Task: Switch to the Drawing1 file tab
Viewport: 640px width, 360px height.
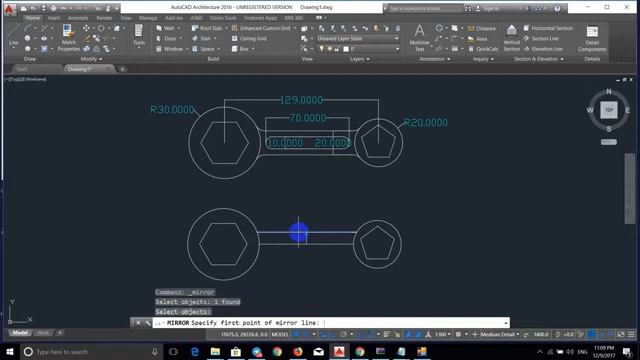Action: click(x=80, y=69)
